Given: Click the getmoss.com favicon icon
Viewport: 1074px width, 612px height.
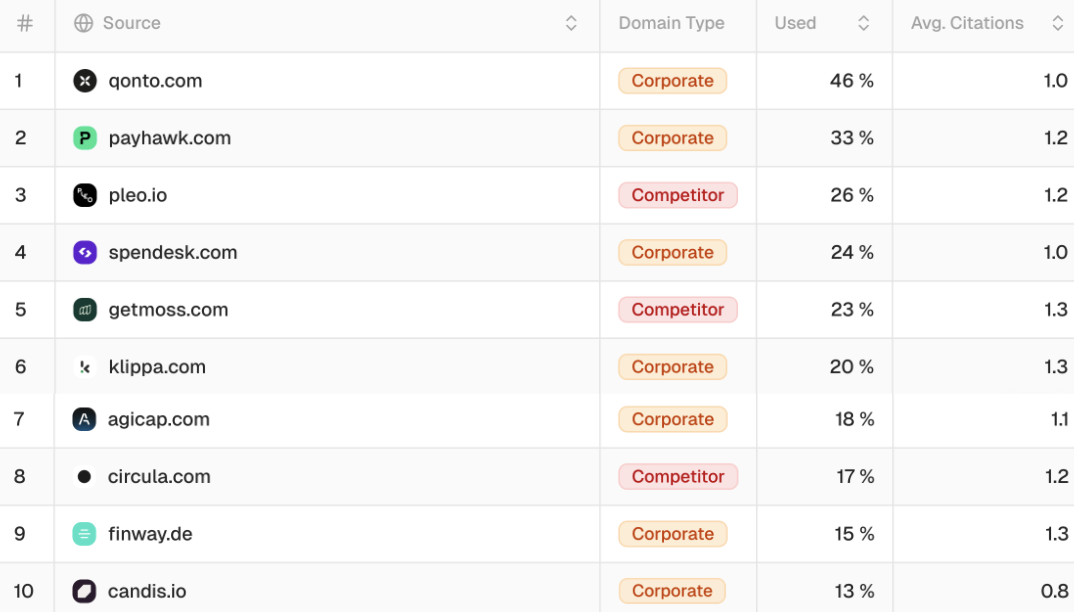Looking at the screenshot, I should [85, 310].
